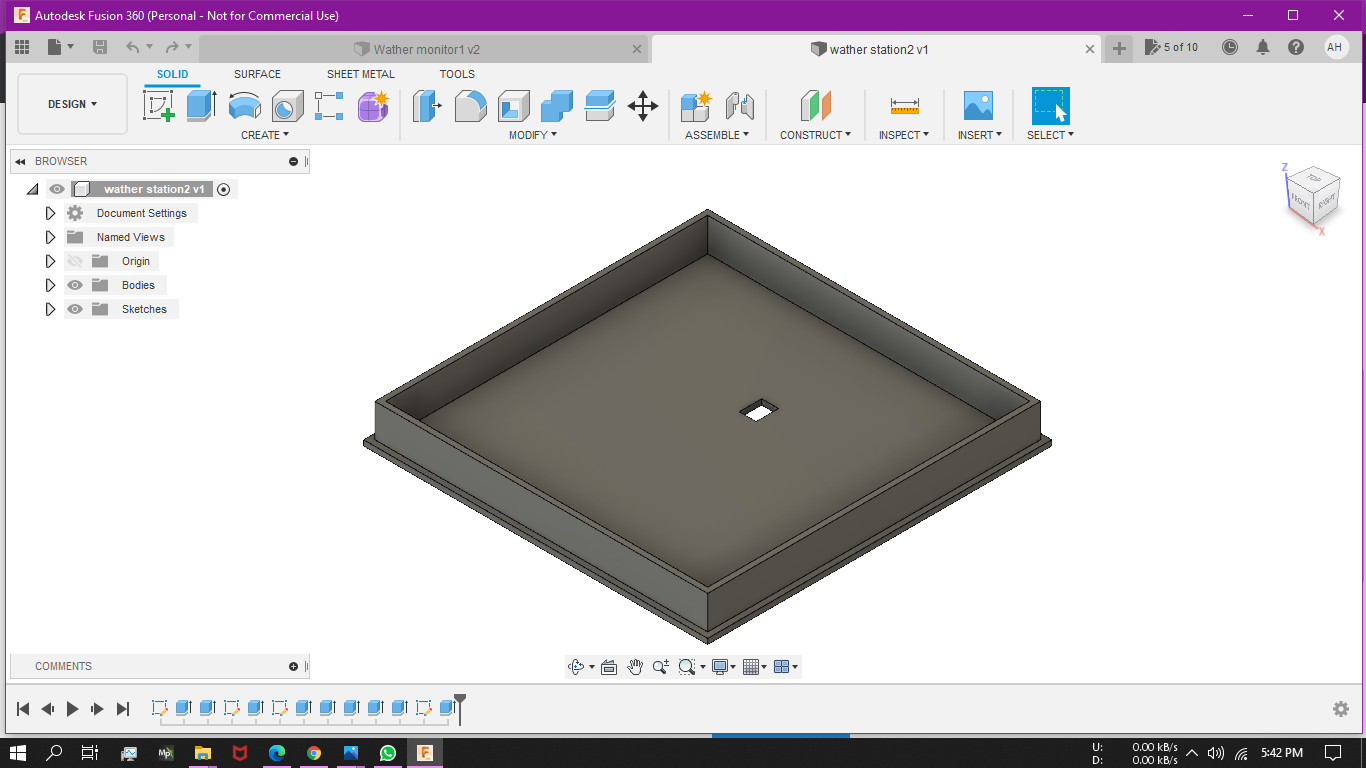The height and width of the screenshot is (768, 1366).
Task: Open the DESIGN workspace dropdown
Action: tap(73, 104)
